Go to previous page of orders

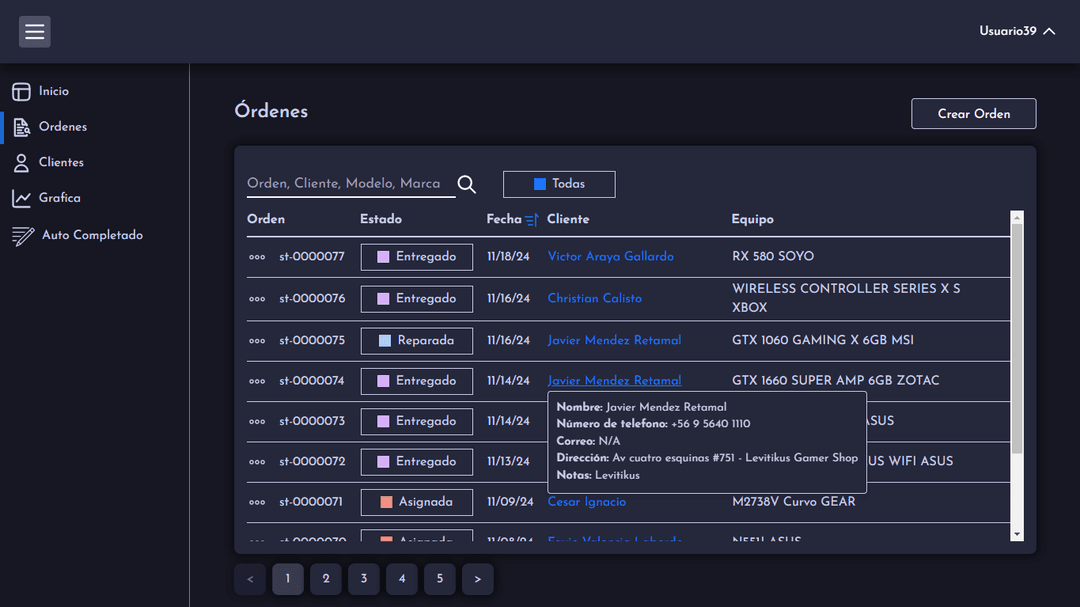coord(250,579)
